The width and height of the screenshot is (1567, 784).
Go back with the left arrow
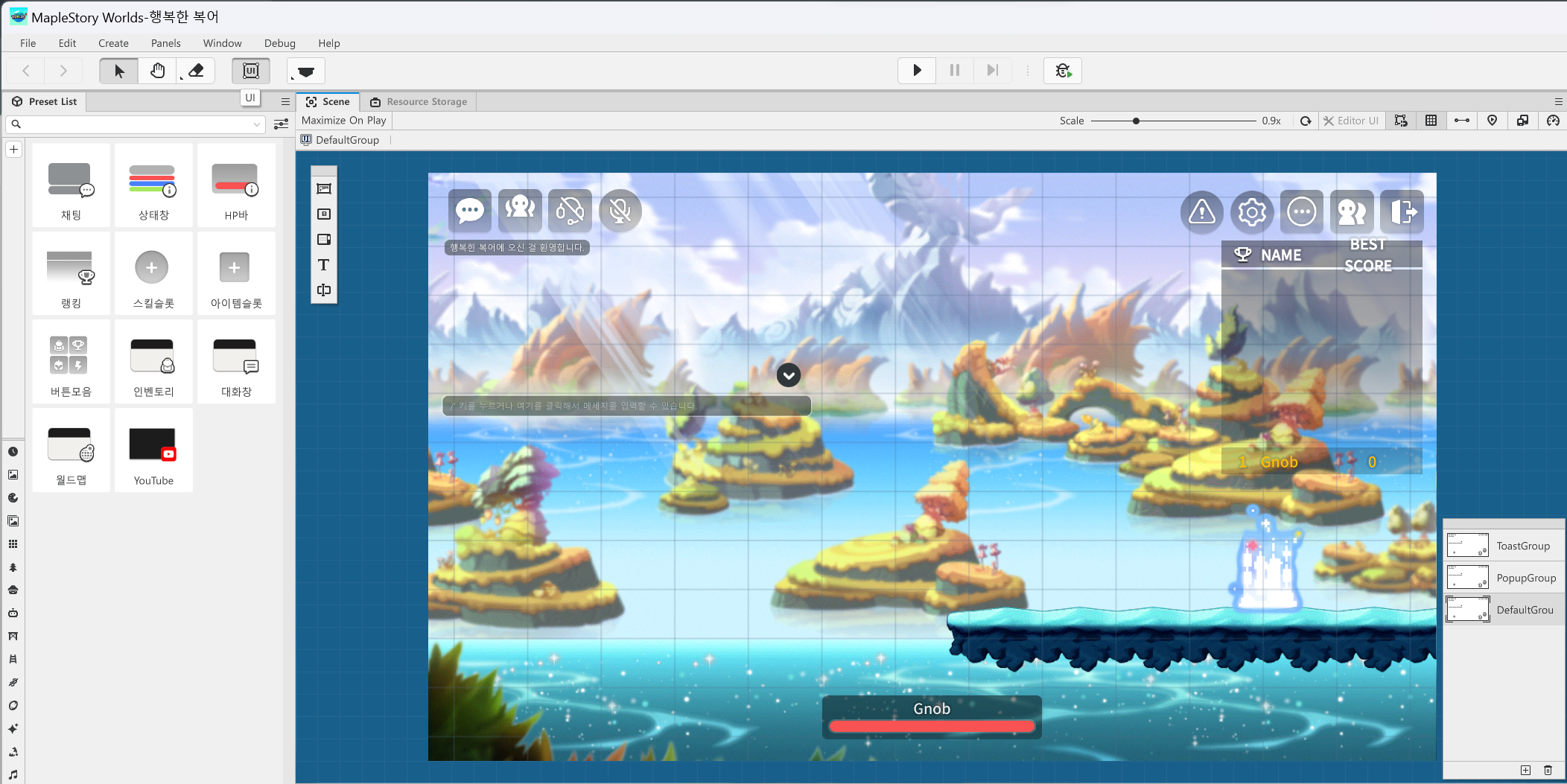pos(26,71)
